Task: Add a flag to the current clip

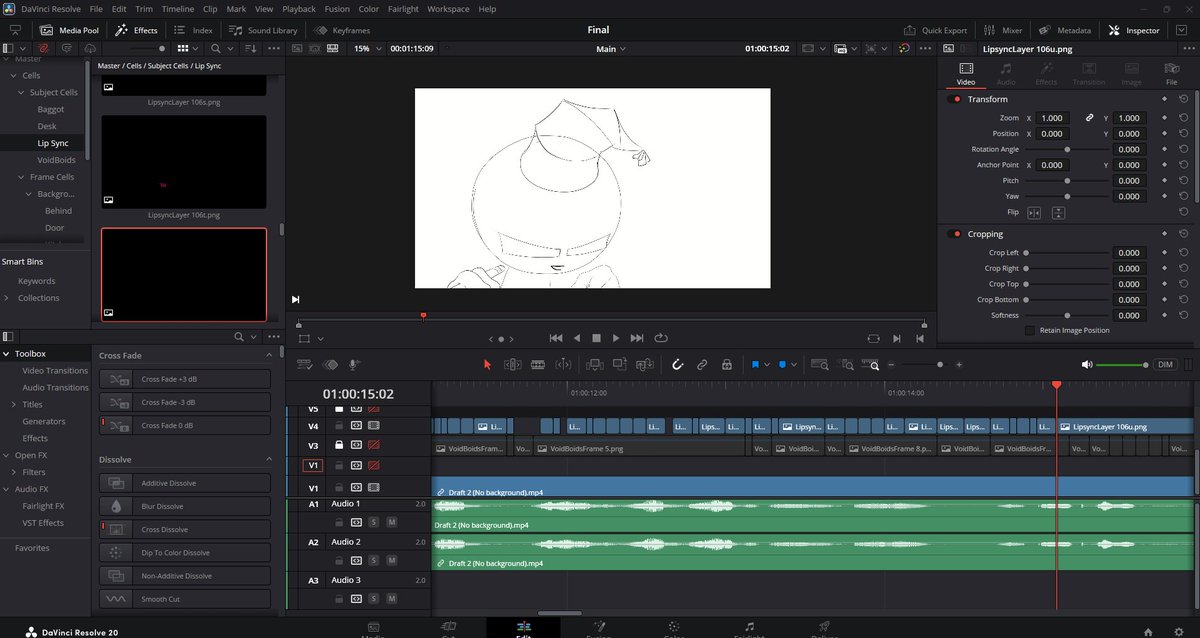Action: (757, 364)
